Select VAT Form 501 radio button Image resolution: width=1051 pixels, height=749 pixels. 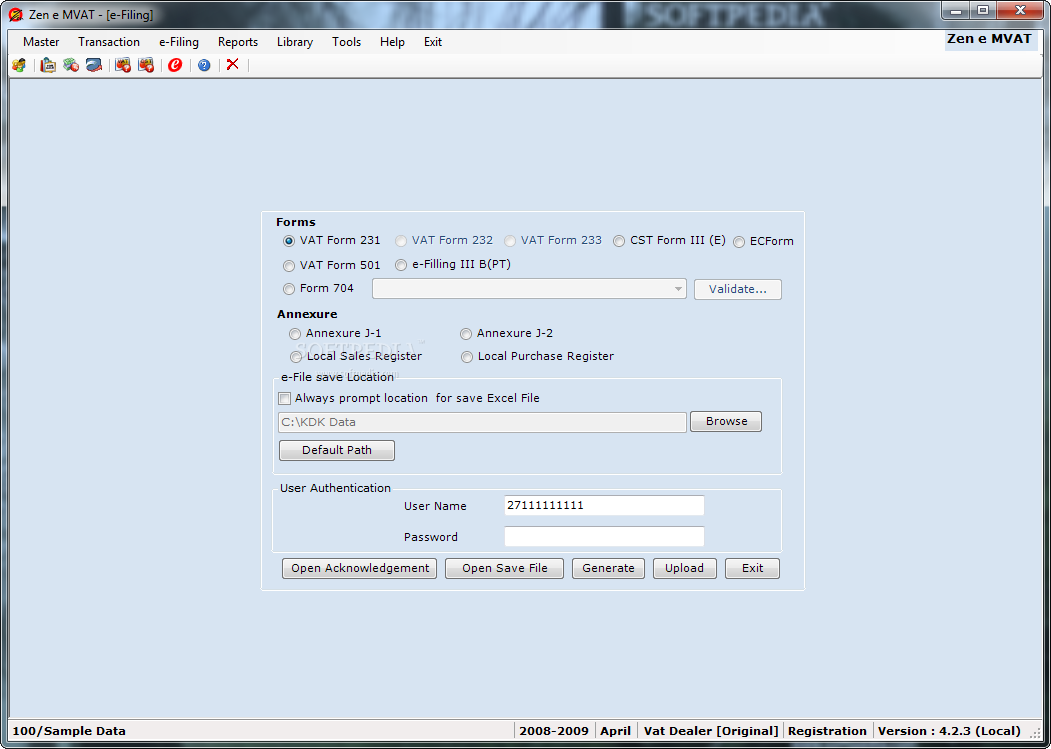(289, 266)
